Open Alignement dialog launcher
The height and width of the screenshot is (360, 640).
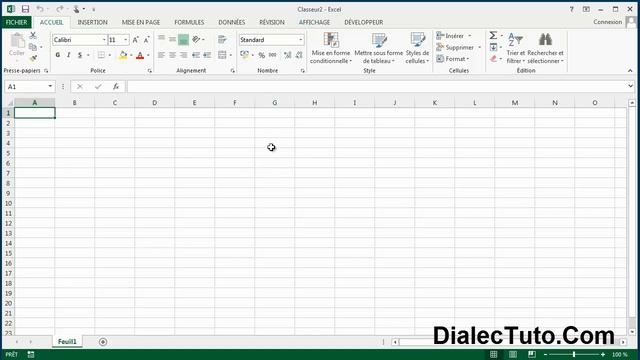tap(233, 71)
